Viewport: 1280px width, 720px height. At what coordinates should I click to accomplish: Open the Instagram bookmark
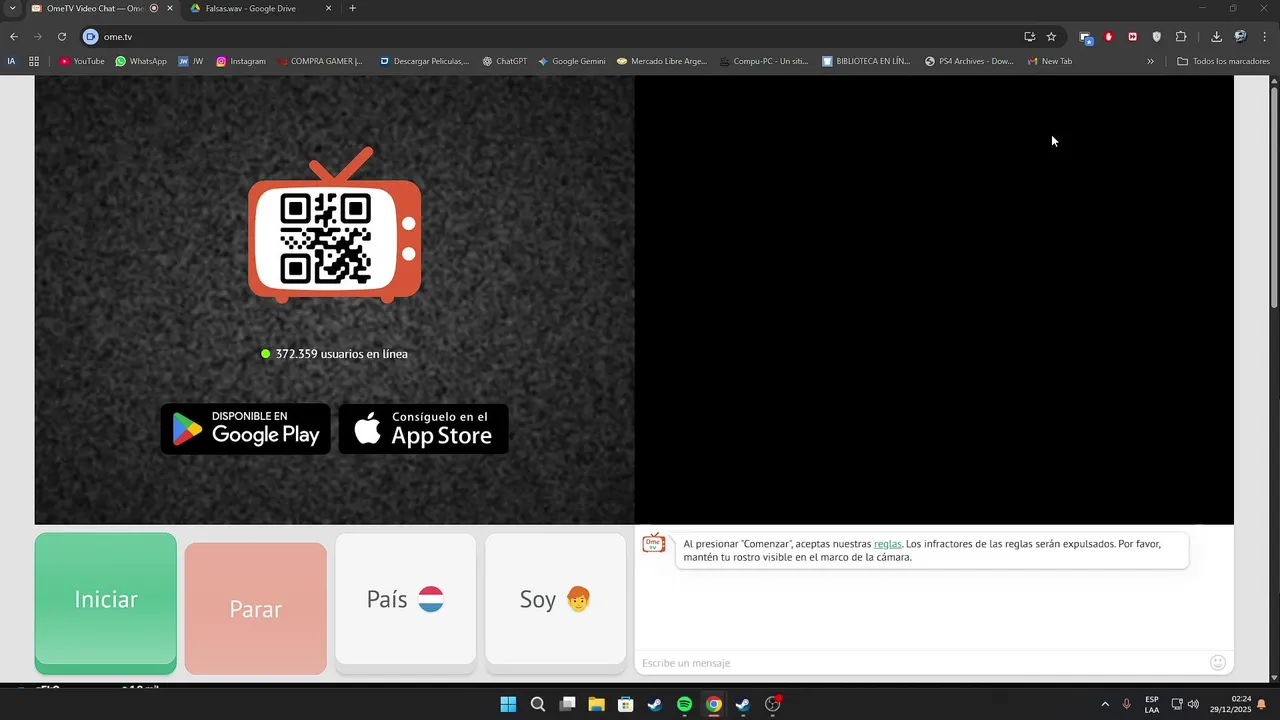241,61
